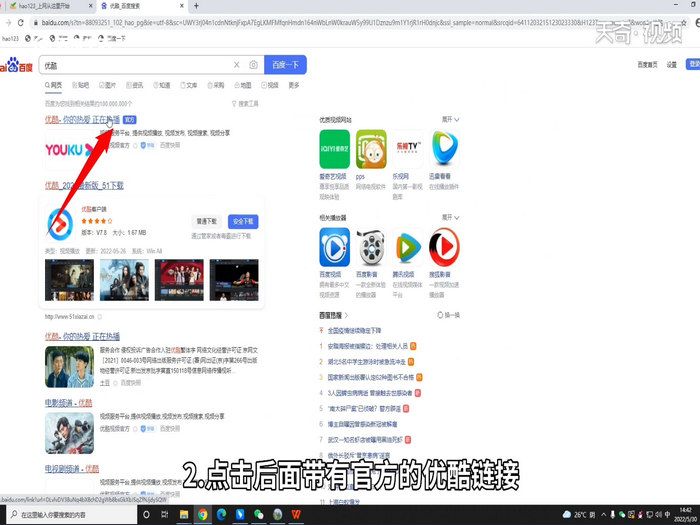Open the 搜索工具 filter options
Screen dimensions: 700x525
coord(245,104)
